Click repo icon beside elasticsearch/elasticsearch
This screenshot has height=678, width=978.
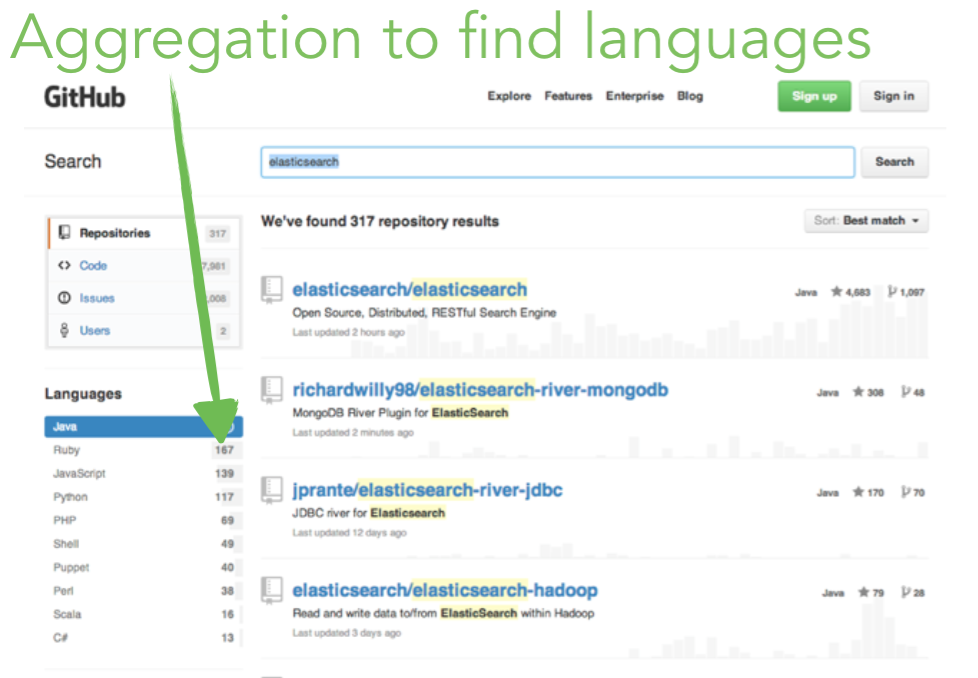point(271,290)
